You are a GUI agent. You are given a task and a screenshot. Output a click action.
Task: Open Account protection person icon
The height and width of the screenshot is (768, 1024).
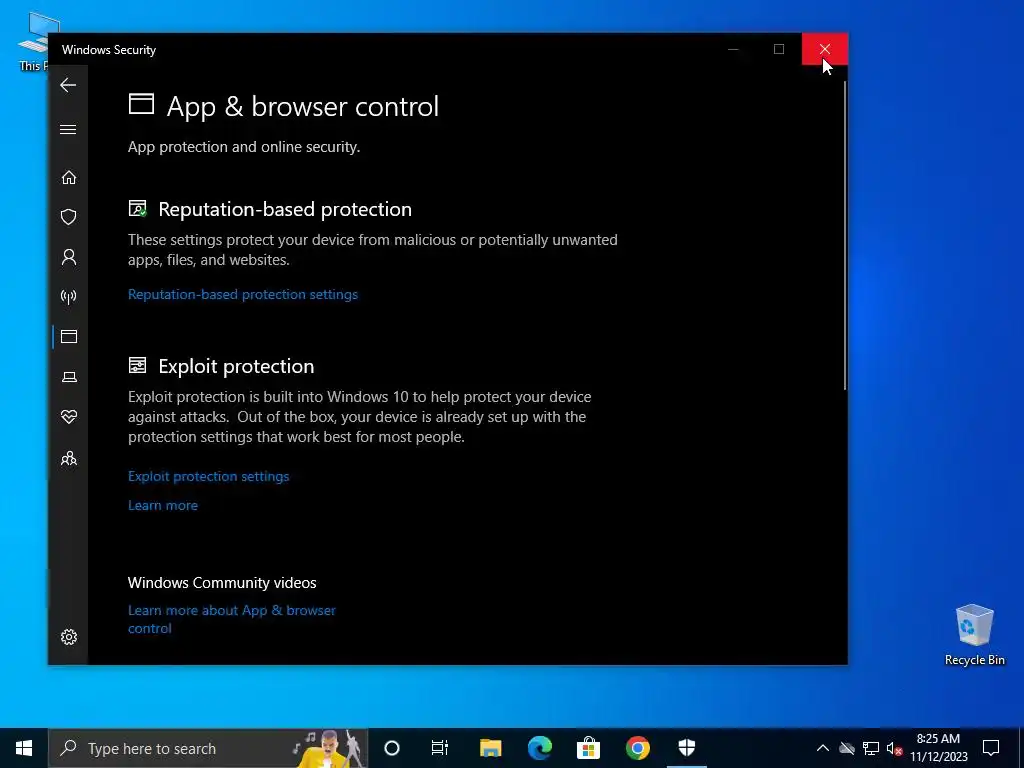[69, 257]
